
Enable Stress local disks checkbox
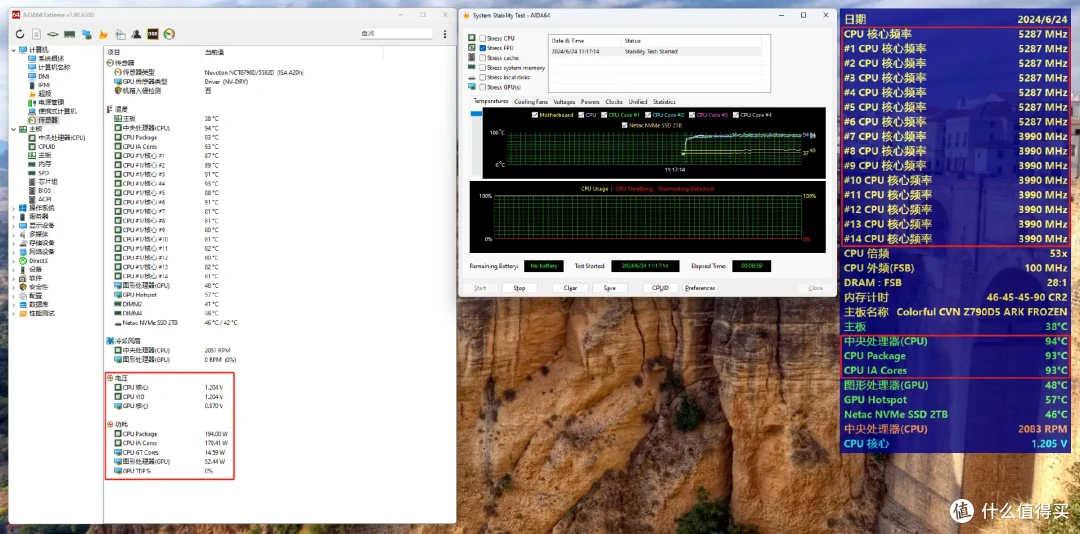tap(483, 77)
